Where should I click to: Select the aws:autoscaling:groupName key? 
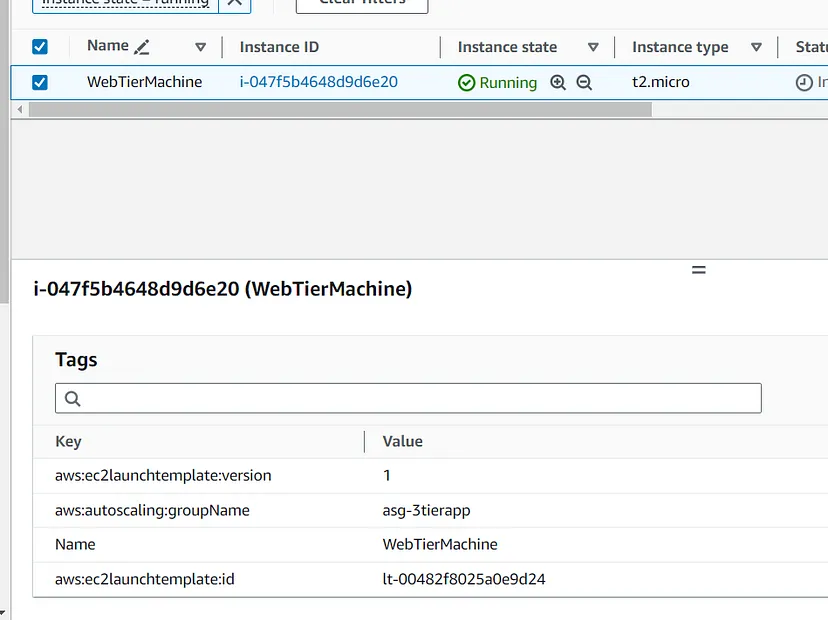[152, 510]
